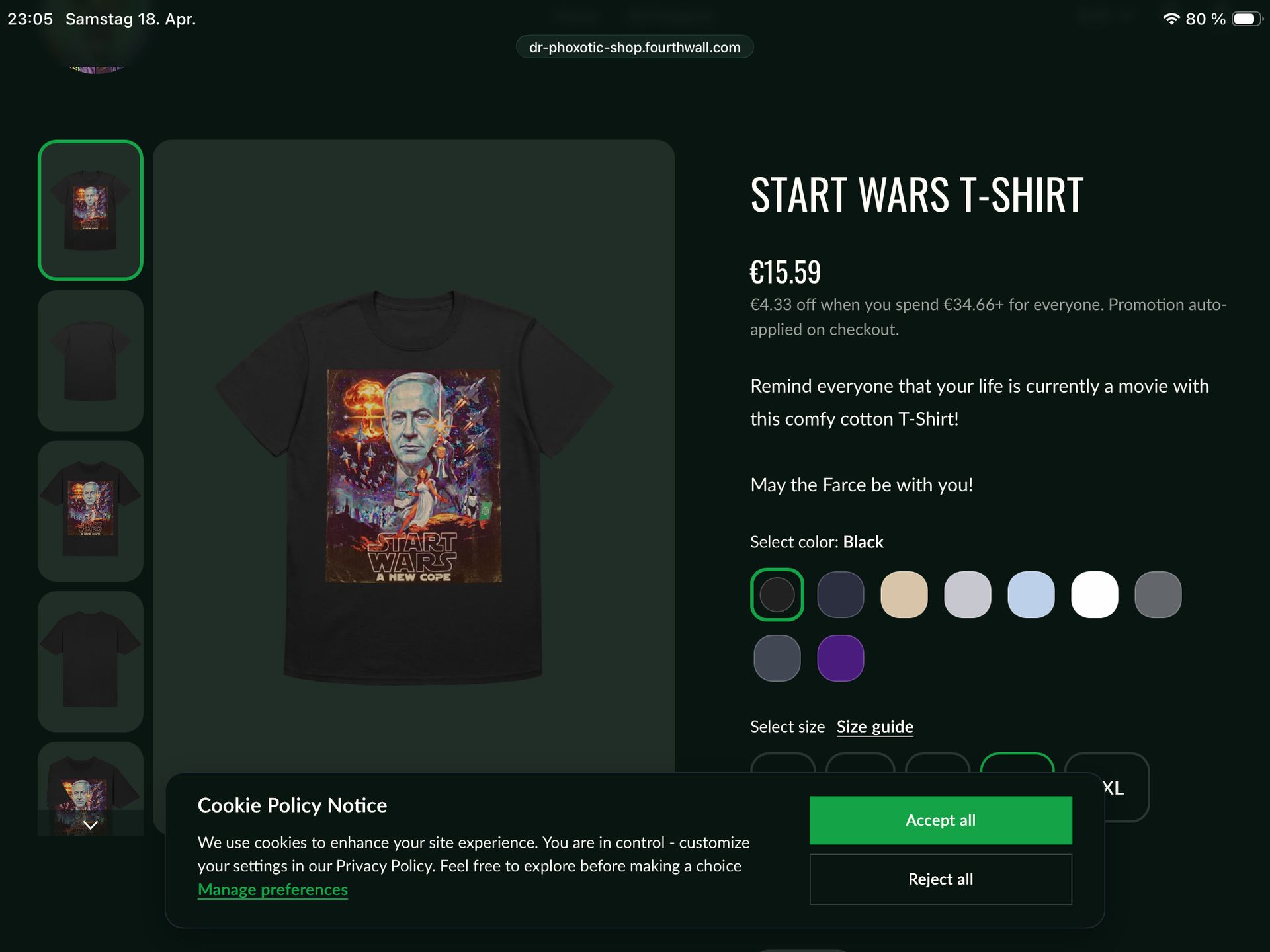The height and width of the screenshot is (952, 1270).
Task: Pick the purple color swatch
Action: (x=841, y=658)
